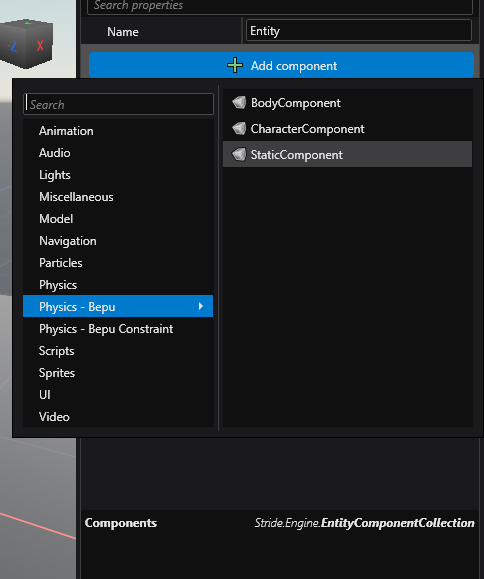Select the Particles category

[118, 263]
